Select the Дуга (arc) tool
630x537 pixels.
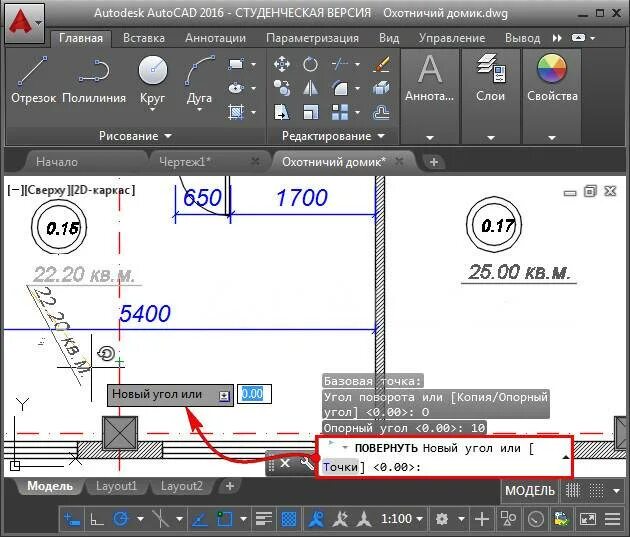[x=199, y=78]
